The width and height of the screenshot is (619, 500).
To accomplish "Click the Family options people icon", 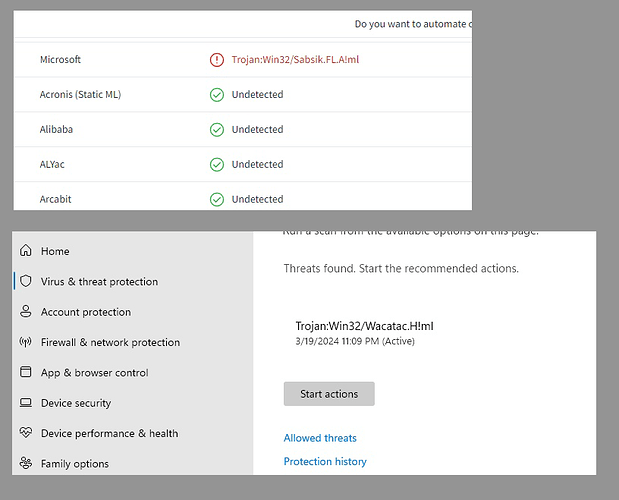I will [26, 464].
